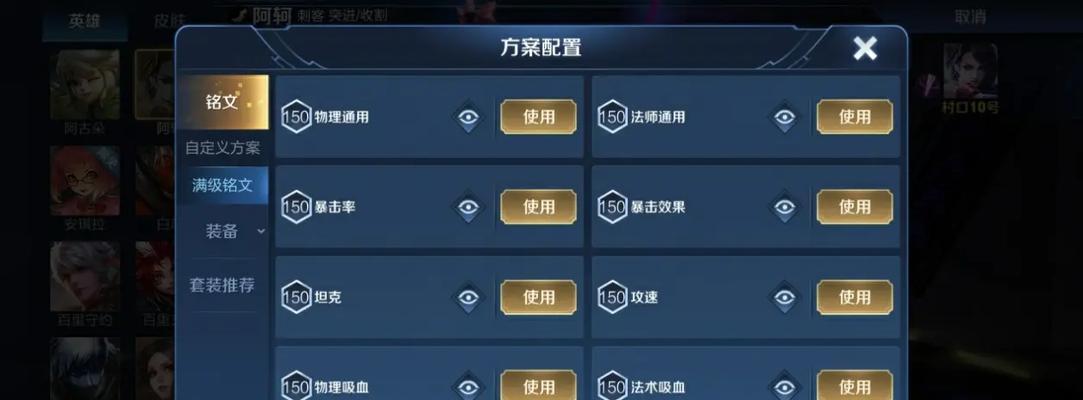Click the eye icon beside 物理吸血

pos(468,387)
